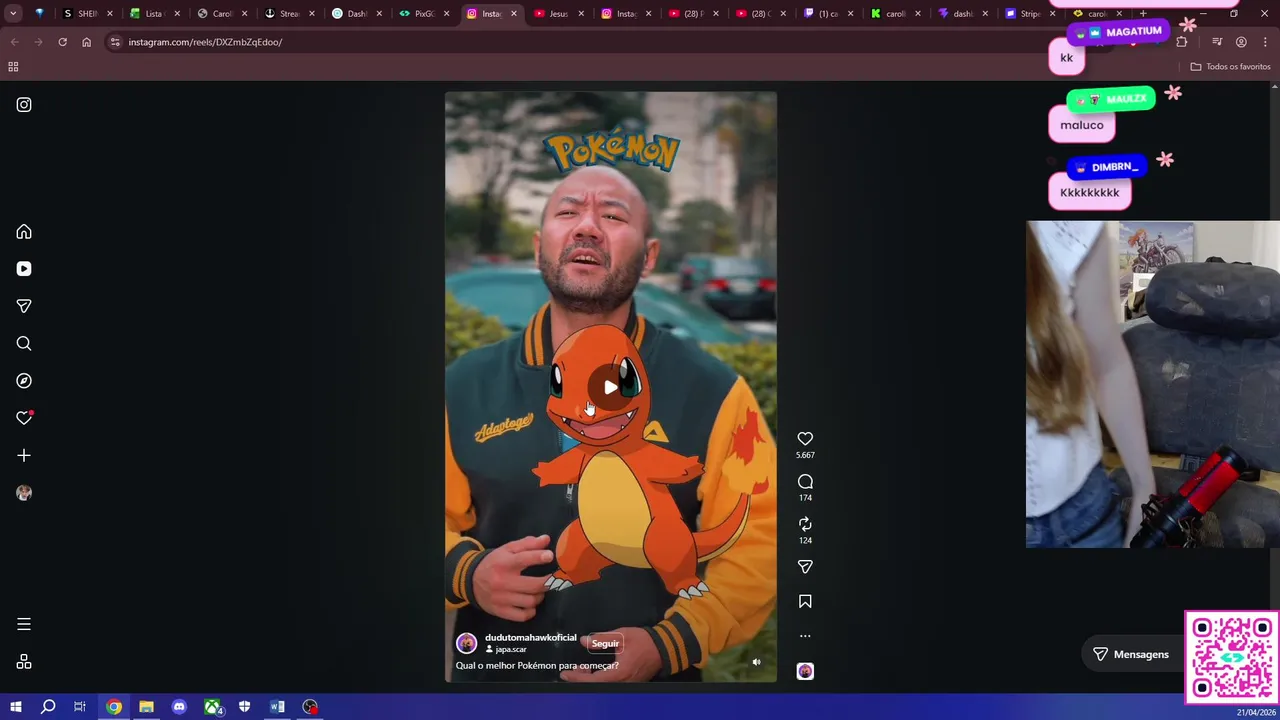The height and width of the screenshot is (720, 1280).
Task: Open Explore compass icon in the sidebar
Action: [24, 381]
